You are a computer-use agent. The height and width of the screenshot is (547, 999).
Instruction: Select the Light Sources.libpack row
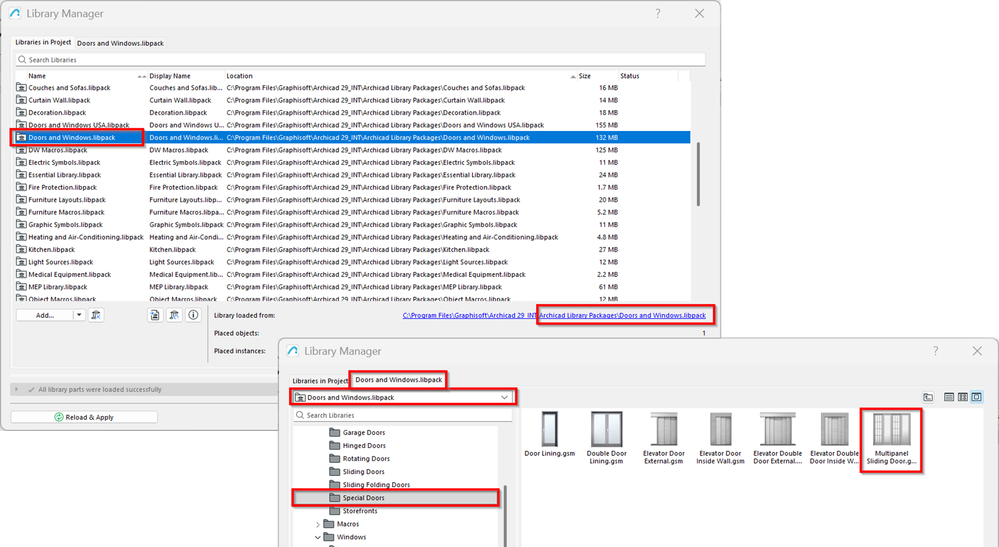click(x=353, y=262)
